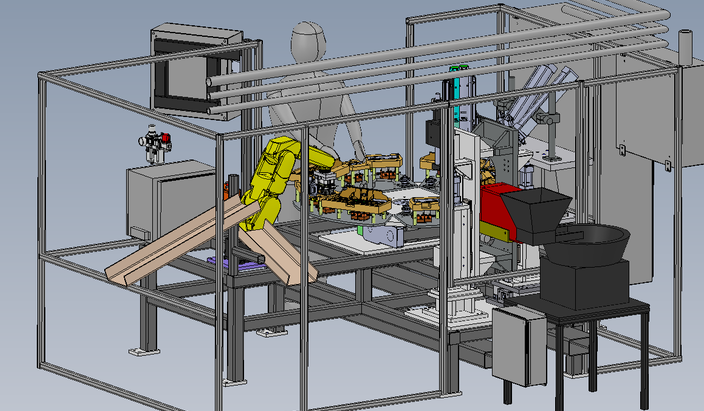Click the air regulator unit with red knob
The height and width of the screenshot is (411, 704).
[x=155, y=144]
